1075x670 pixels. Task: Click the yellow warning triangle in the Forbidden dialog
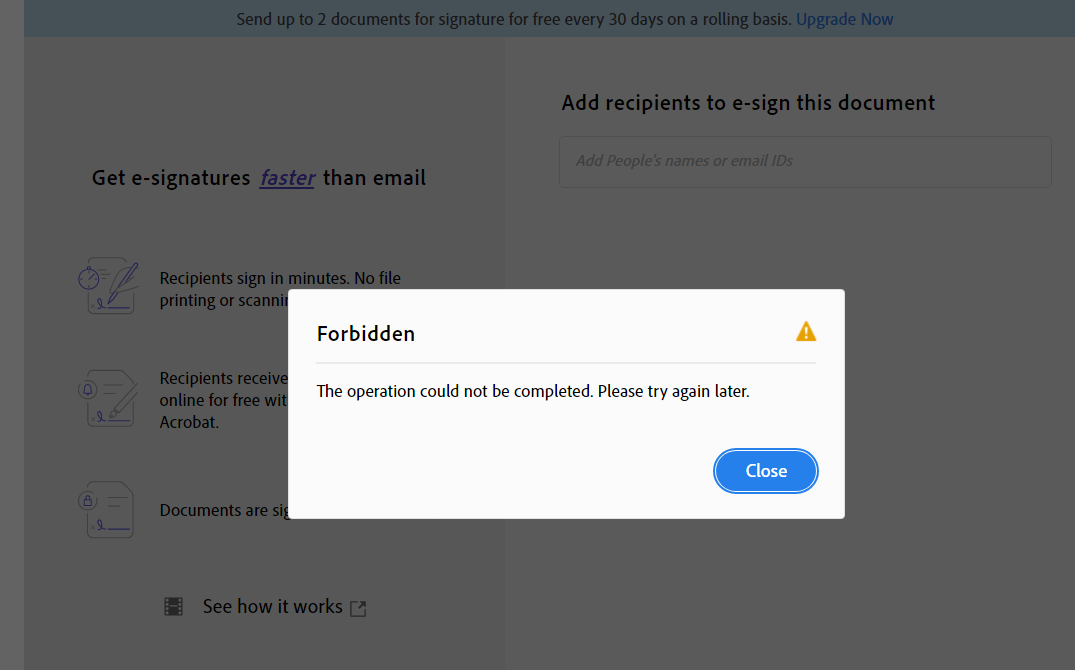[x=806, y=331]
